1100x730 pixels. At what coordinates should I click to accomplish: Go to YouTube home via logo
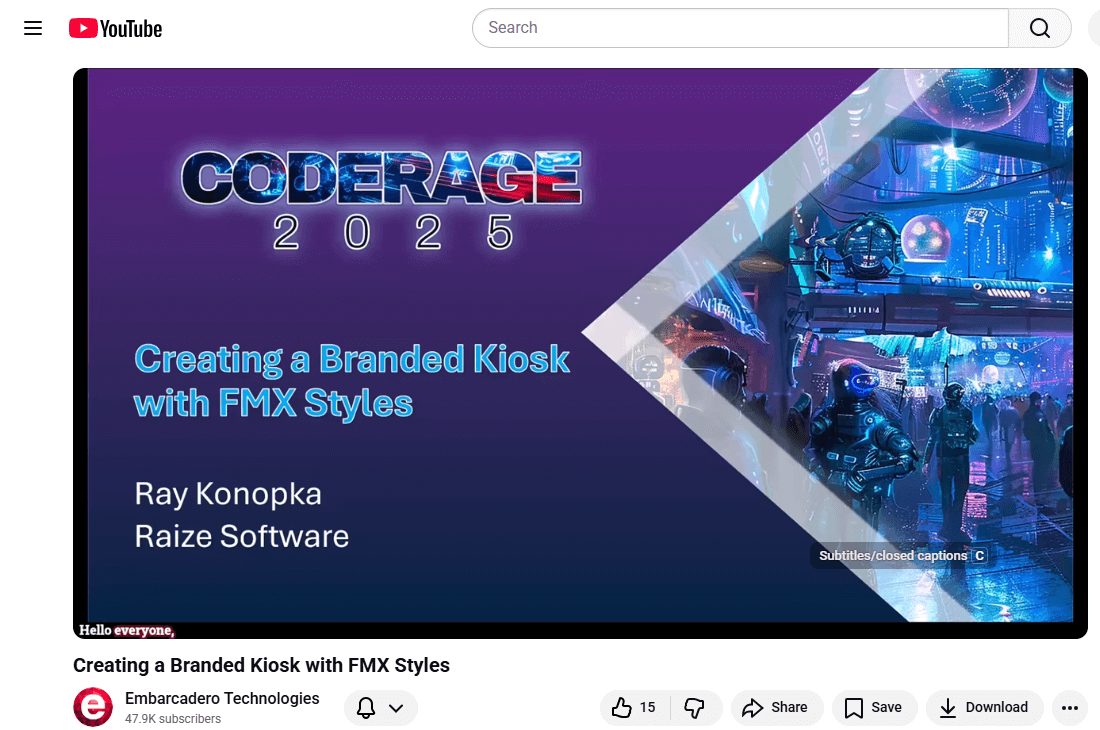(x=115, y=28)
